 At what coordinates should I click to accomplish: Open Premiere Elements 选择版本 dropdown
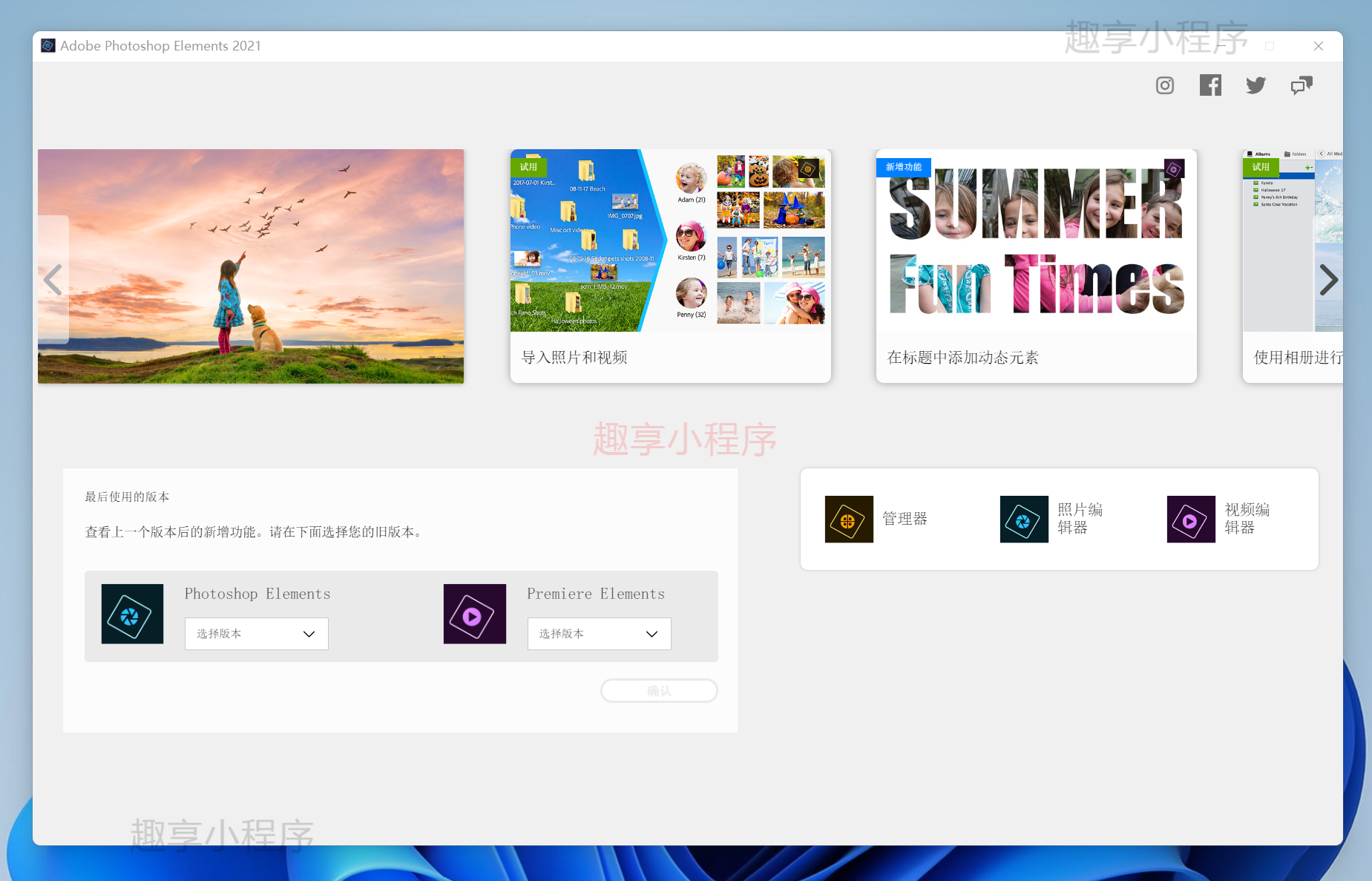coord(600,634)
